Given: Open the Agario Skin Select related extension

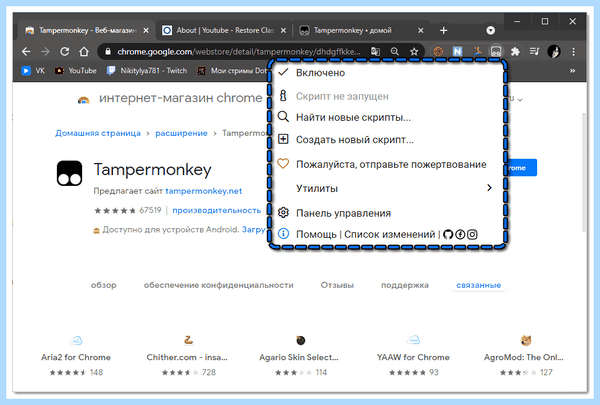Looking at the screenshot, I should pos(299,356).
